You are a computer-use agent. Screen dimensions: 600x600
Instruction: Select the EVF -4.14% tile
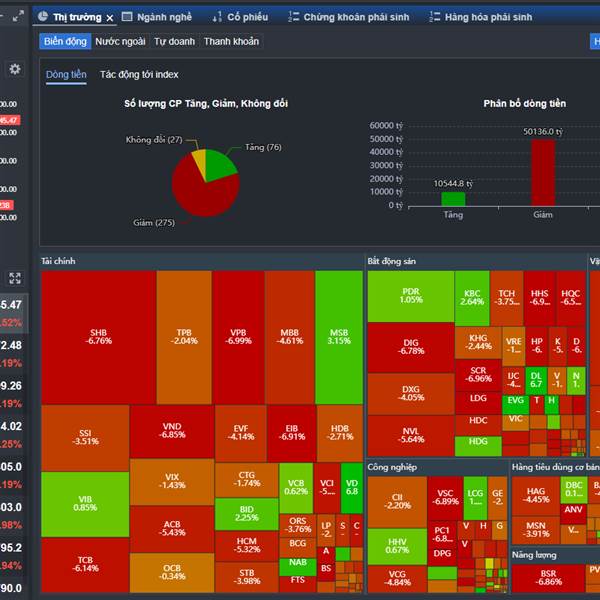pos(241,434)
